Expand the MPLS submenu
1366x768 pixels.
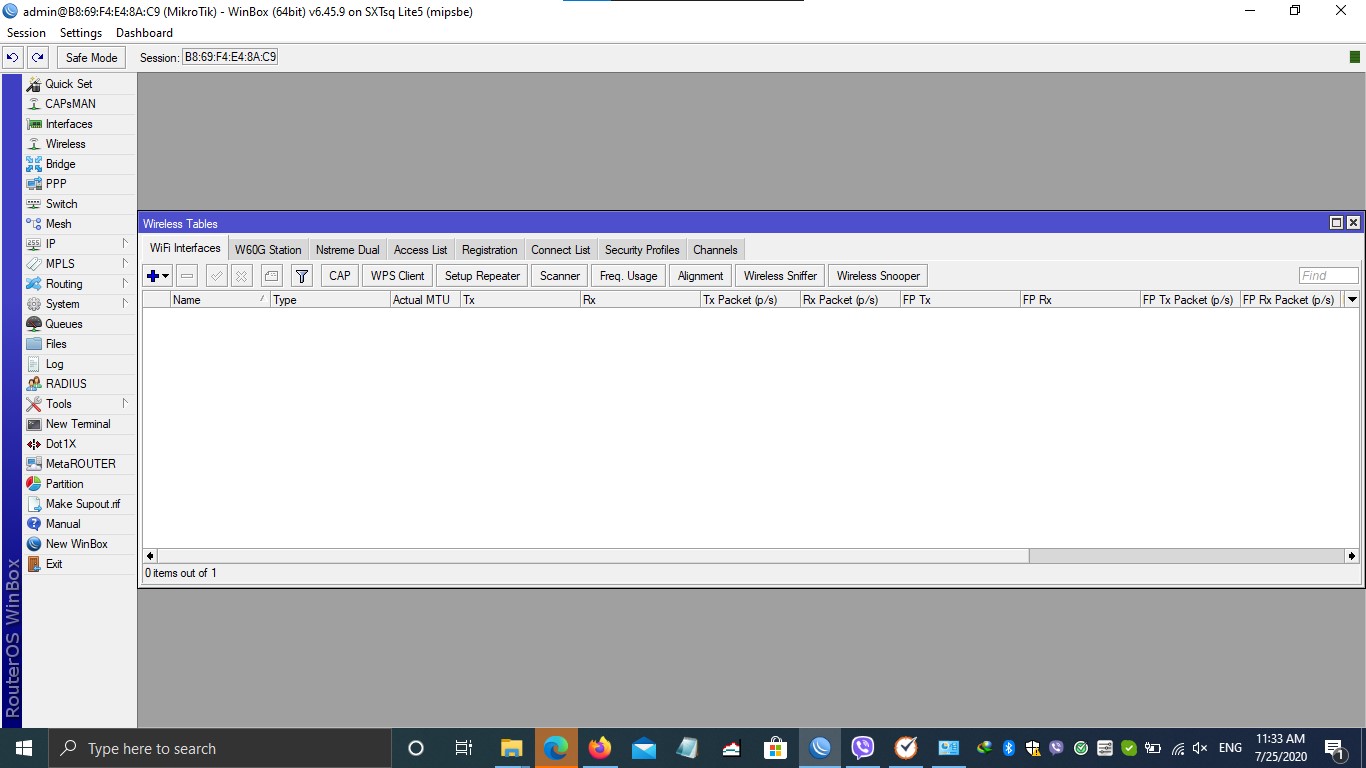tap(80, 264)
